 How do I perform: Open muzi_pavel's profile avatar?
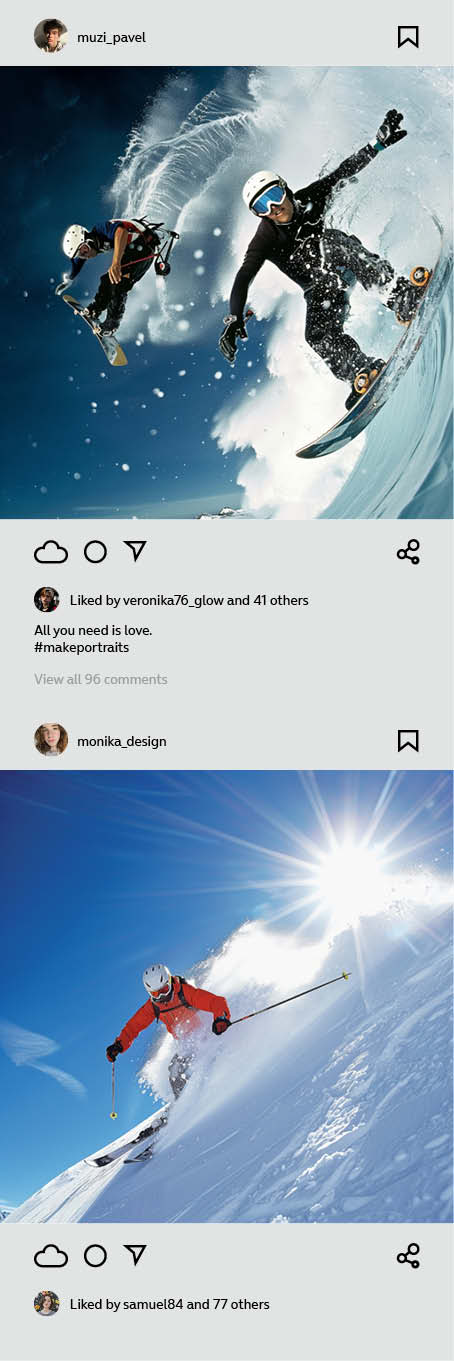[51, 37]
